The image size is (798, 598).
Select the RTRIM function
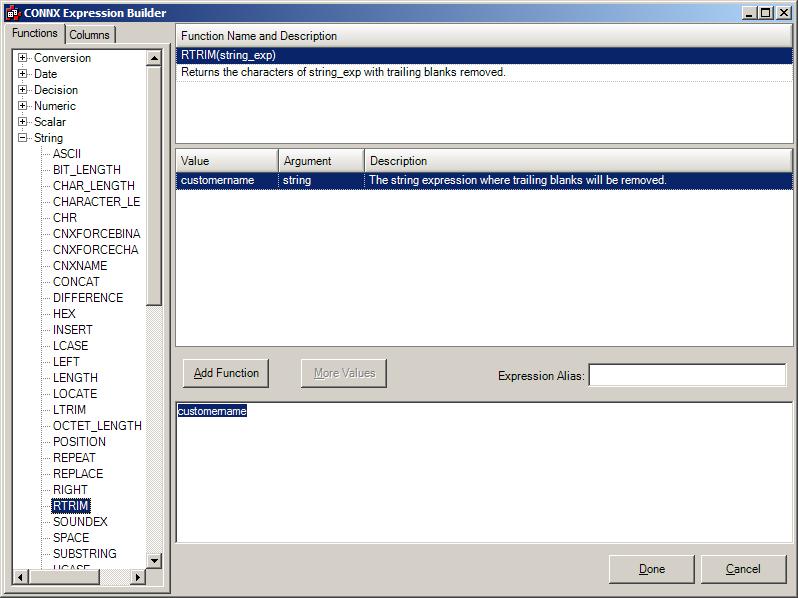point(71,505)
